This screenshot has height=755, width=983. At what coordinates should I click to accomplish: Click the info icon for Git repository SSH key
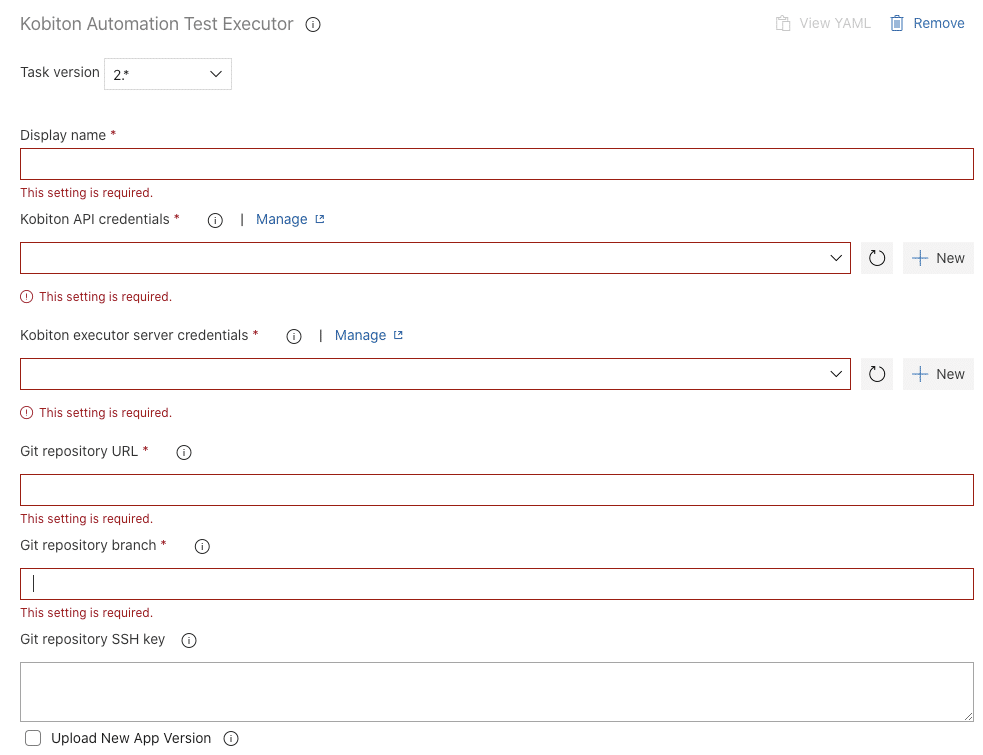[189, 640]
